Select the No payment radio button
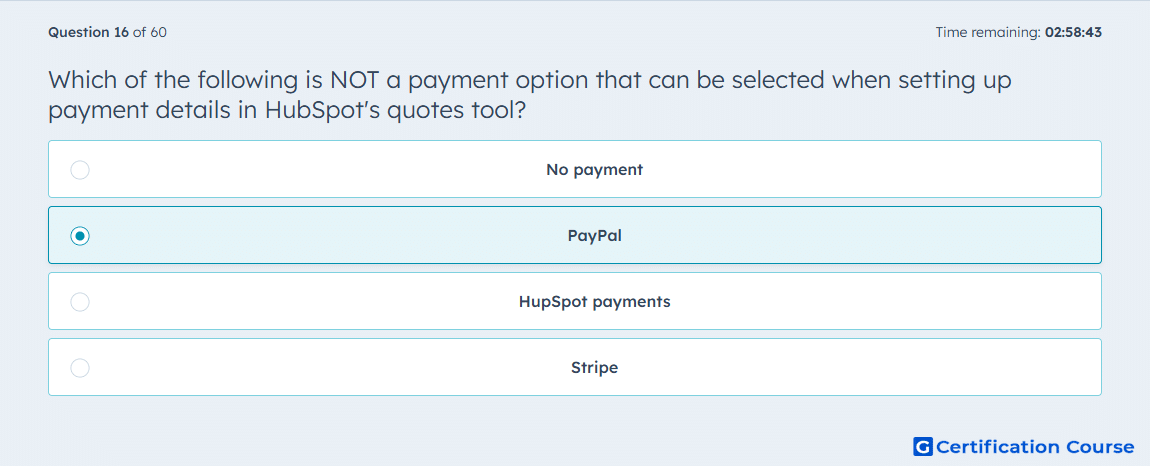1150x466 pixels. coord(80,170)
